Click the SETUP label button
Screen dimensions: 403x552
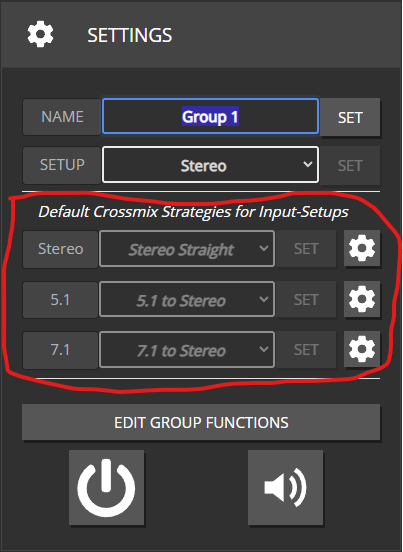click(x=62, y=165)
